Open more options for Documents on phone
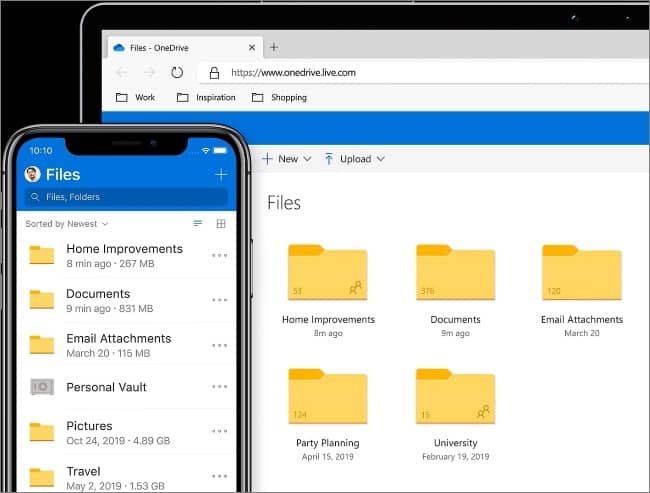This screenshot has width=650, height=493. click(219, 300)
